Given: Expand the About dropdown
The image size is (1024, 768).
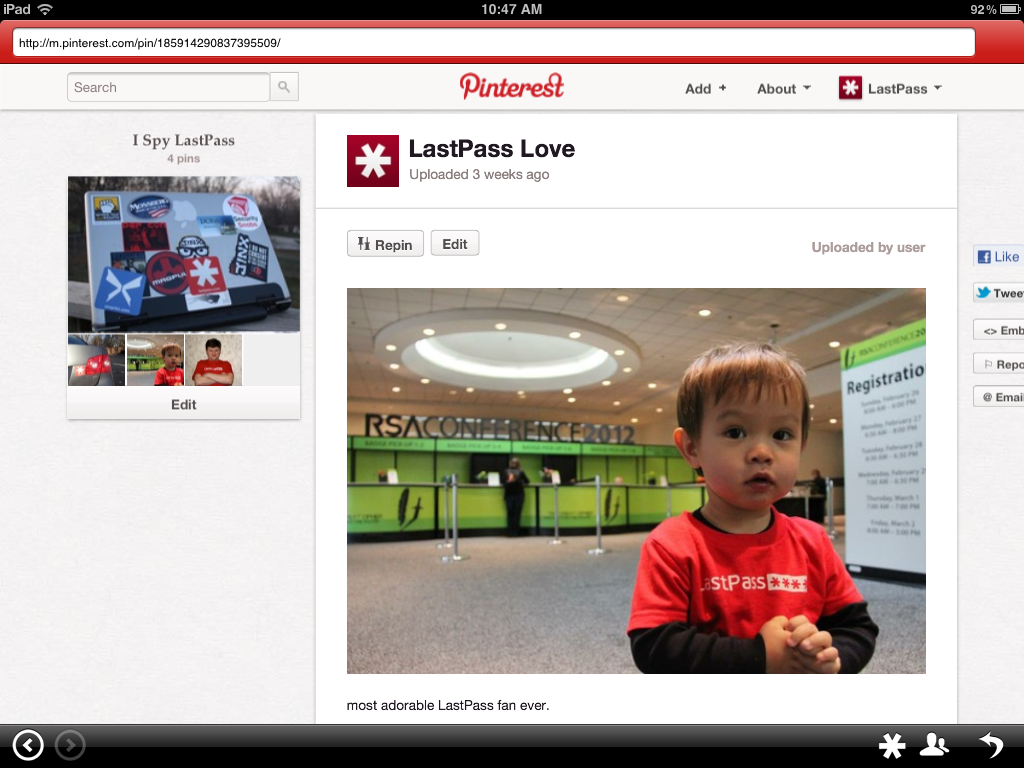Looking at the screenshot, I should coord(784,89).
